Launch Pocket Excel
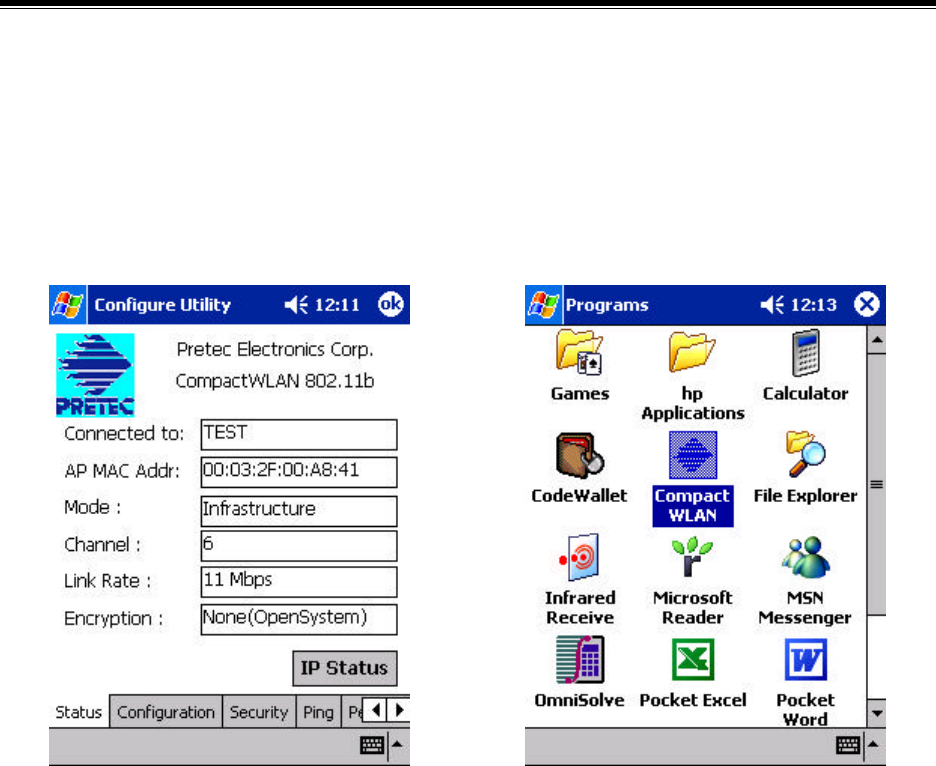The width and height of the screenshot is (936, 766). pyautogui.click(x=692, y=660)
